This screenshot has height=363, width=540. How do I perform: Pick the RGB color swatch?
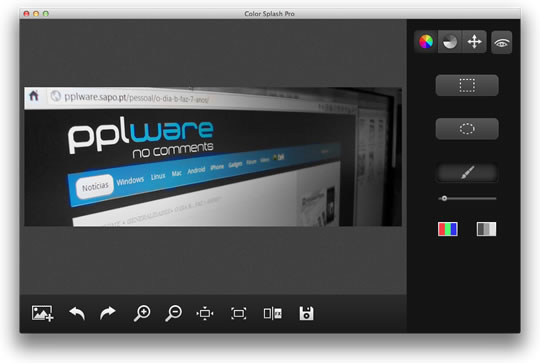448,229
